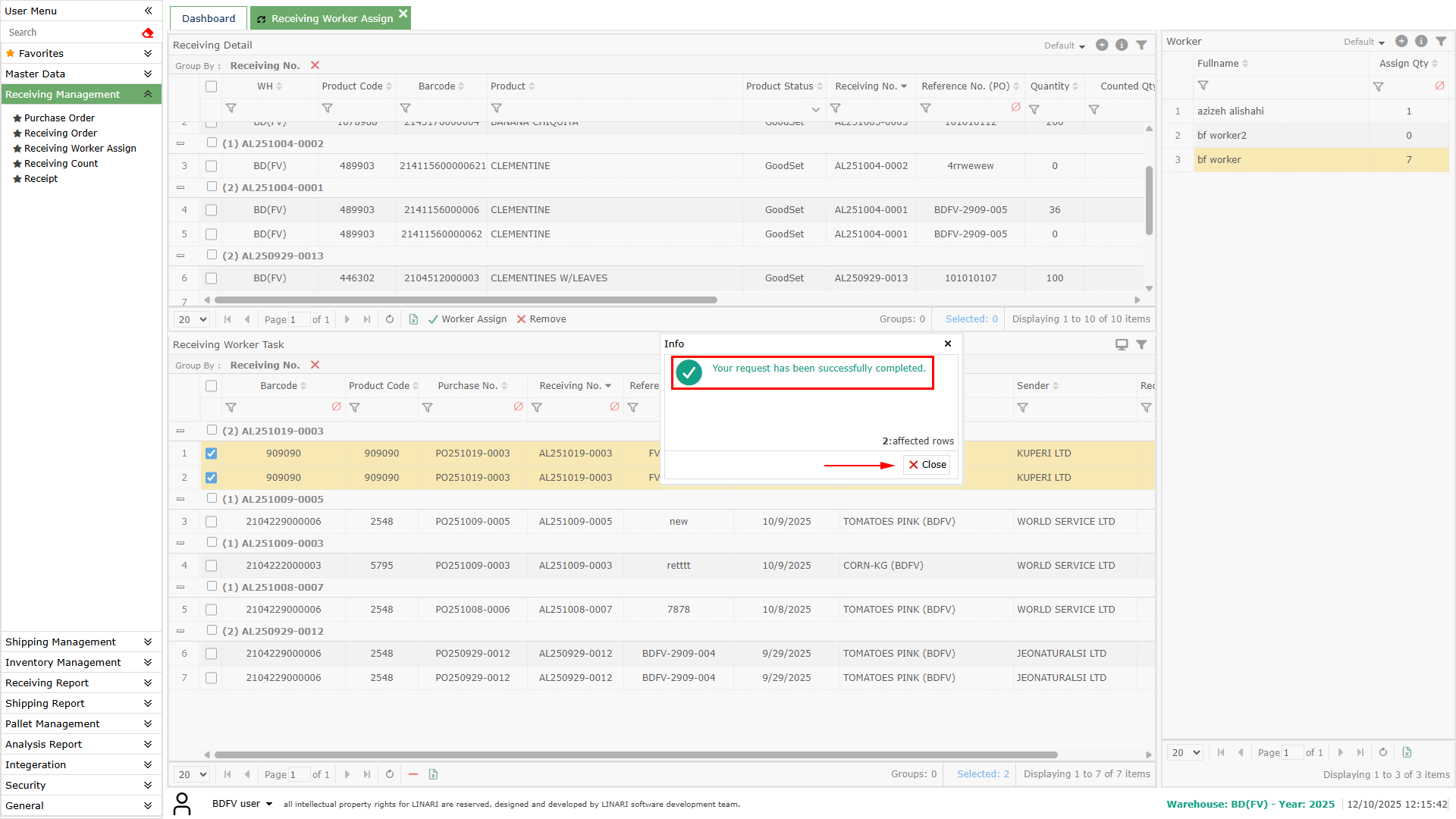Export the Receiving Detail grid to Excel
Viewport: 1456px width, 819px height.
[413, 319]
